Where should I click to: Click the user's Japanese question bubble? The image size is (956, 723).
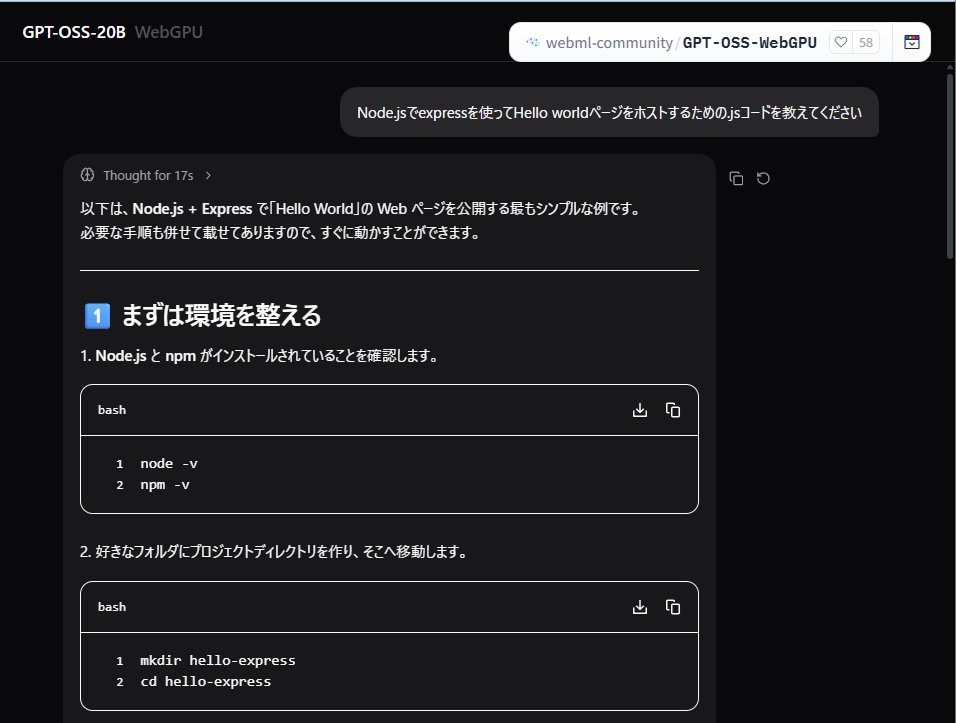(609, 112)
